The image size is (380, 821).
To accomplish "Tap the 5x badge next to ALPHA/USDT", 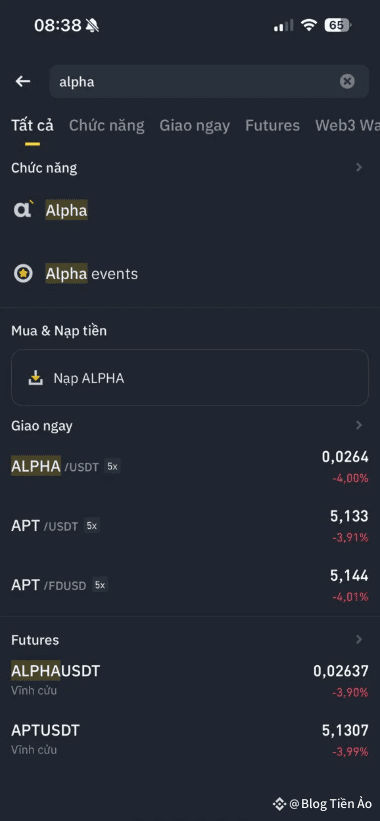I will pos(113,467).
